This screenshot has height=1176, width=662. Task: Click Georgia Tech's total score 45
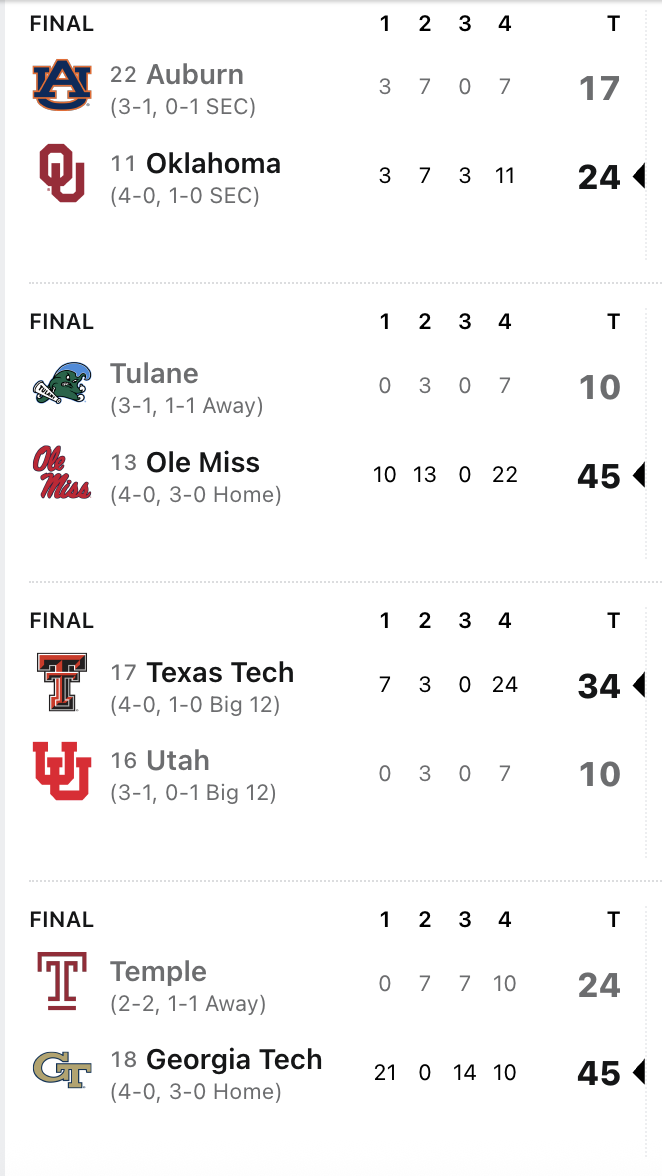coord(599,1073)
